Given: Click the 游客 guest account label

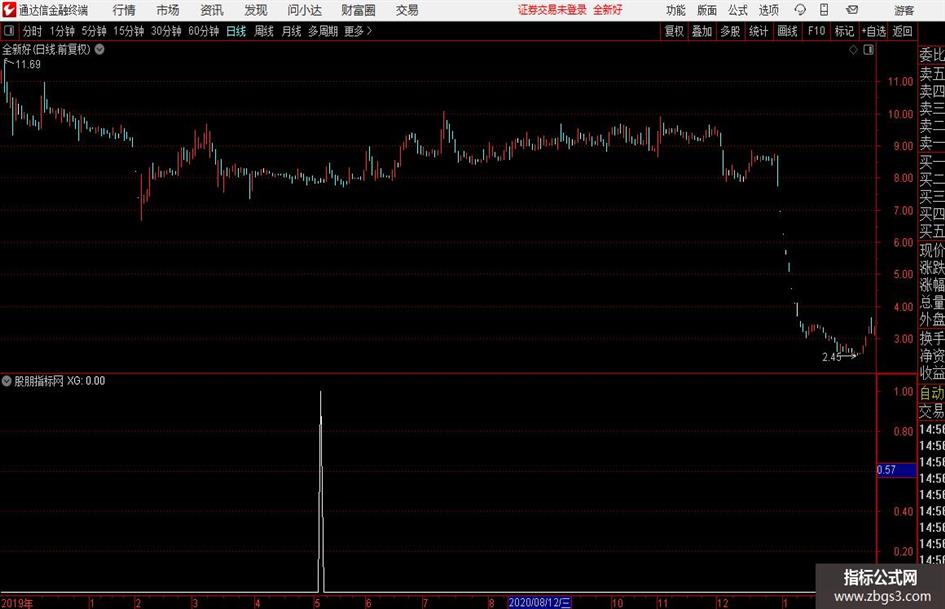Looking at the screenshot, I should click(x=903, y=10).
